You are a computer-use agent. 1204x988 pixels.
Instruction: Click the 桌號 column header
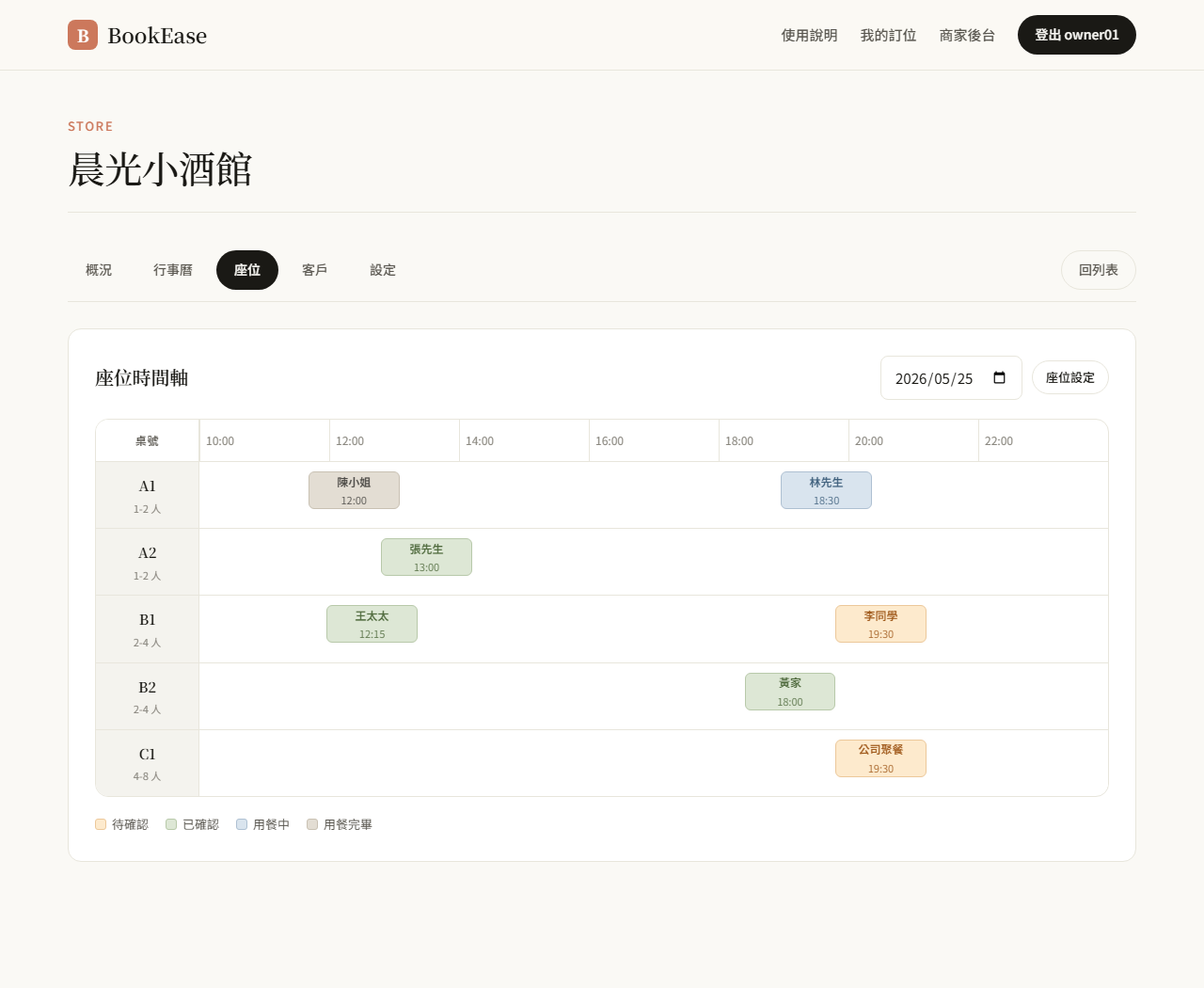coord(148,440)
